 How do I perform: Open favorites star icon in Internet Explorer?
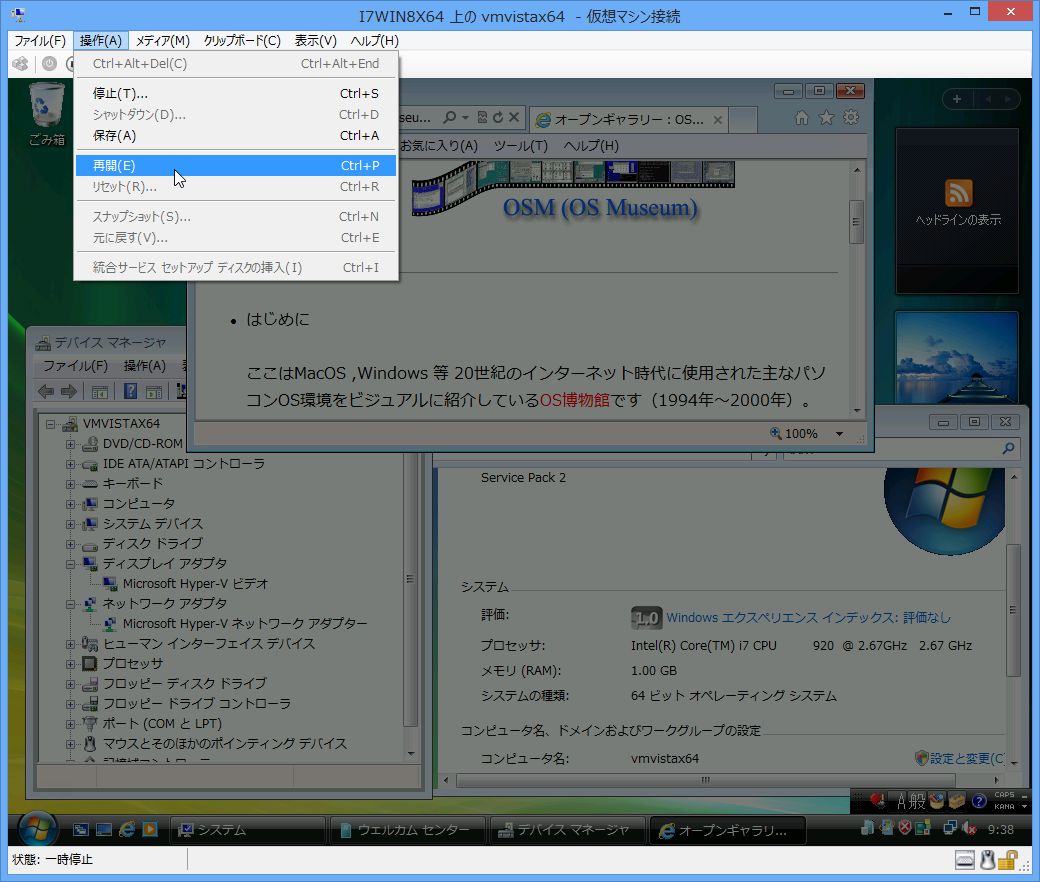point(826,118)
